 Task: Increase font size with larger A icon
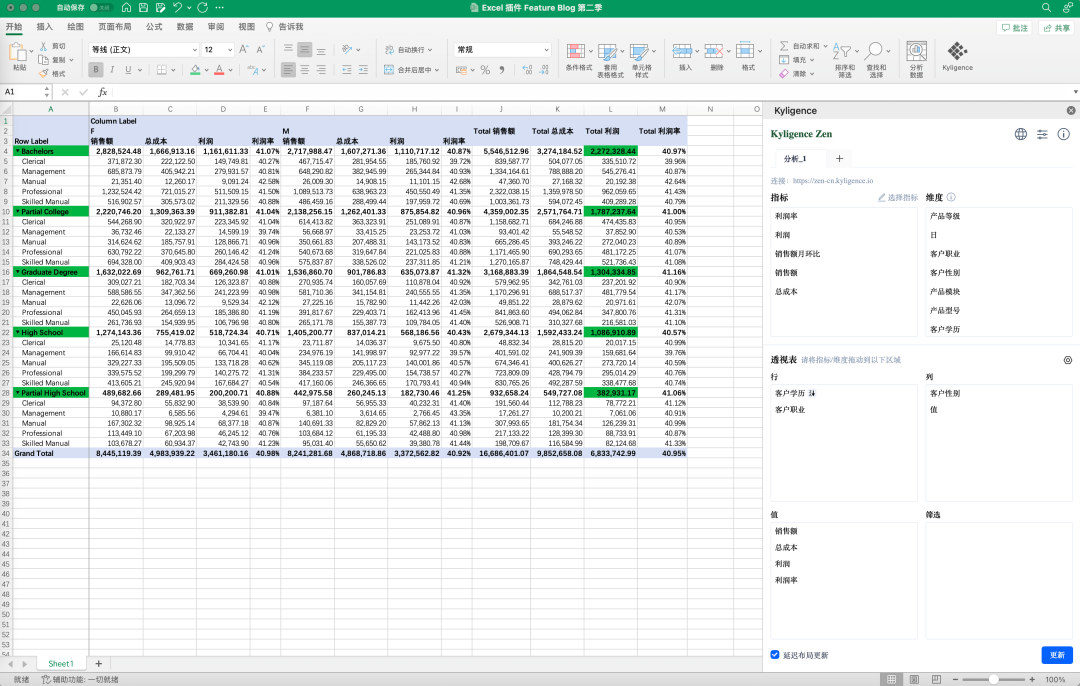coord(243,50)
